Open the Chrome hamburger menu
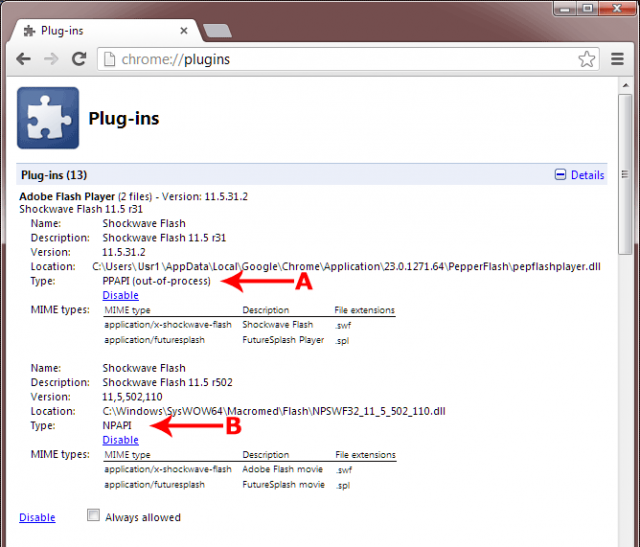The width and height of the screenshot is (640, 547). (x=619, y=59)
